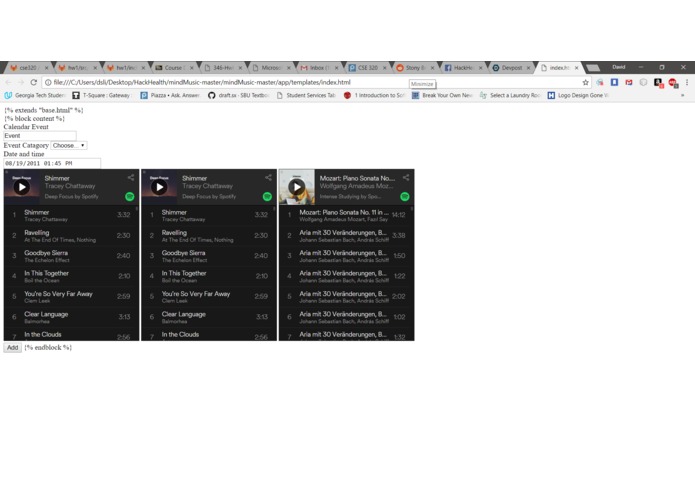This screenshot has width=695, height=494.
Task: Click the Spotify logo in the leftmost Shimmer player
Action: [129, 196]
